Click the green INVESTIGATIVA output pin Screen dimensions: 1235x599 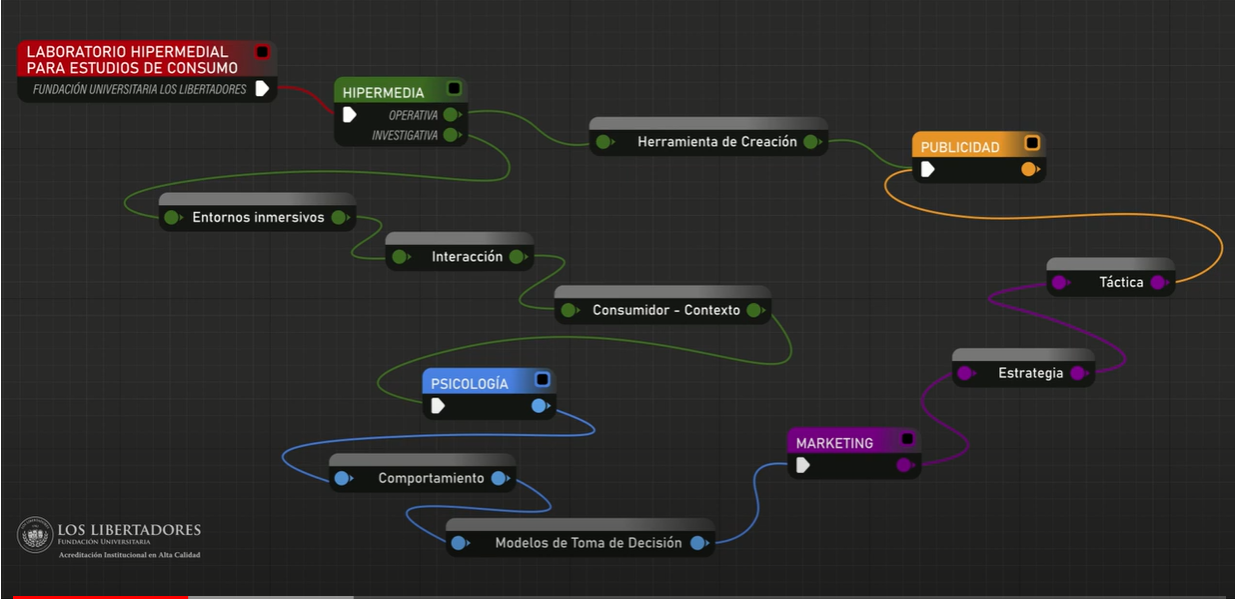click(x=451, y=135)
